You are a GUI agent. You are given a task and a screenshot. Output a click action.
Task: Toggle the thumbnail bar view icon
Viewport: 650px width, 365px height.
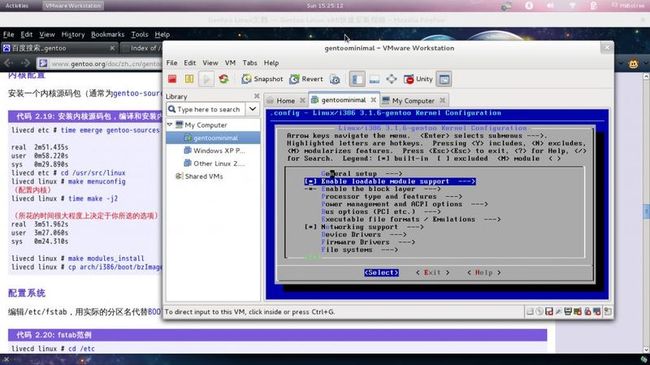(x=374, y=79)
